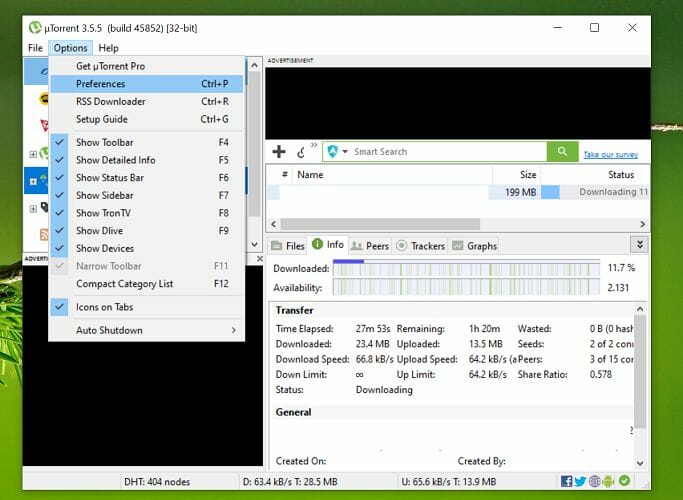Screen dimensions: 683x500
Task: Toggle Icons on Tabs menu item
Action: coord(147,307)
